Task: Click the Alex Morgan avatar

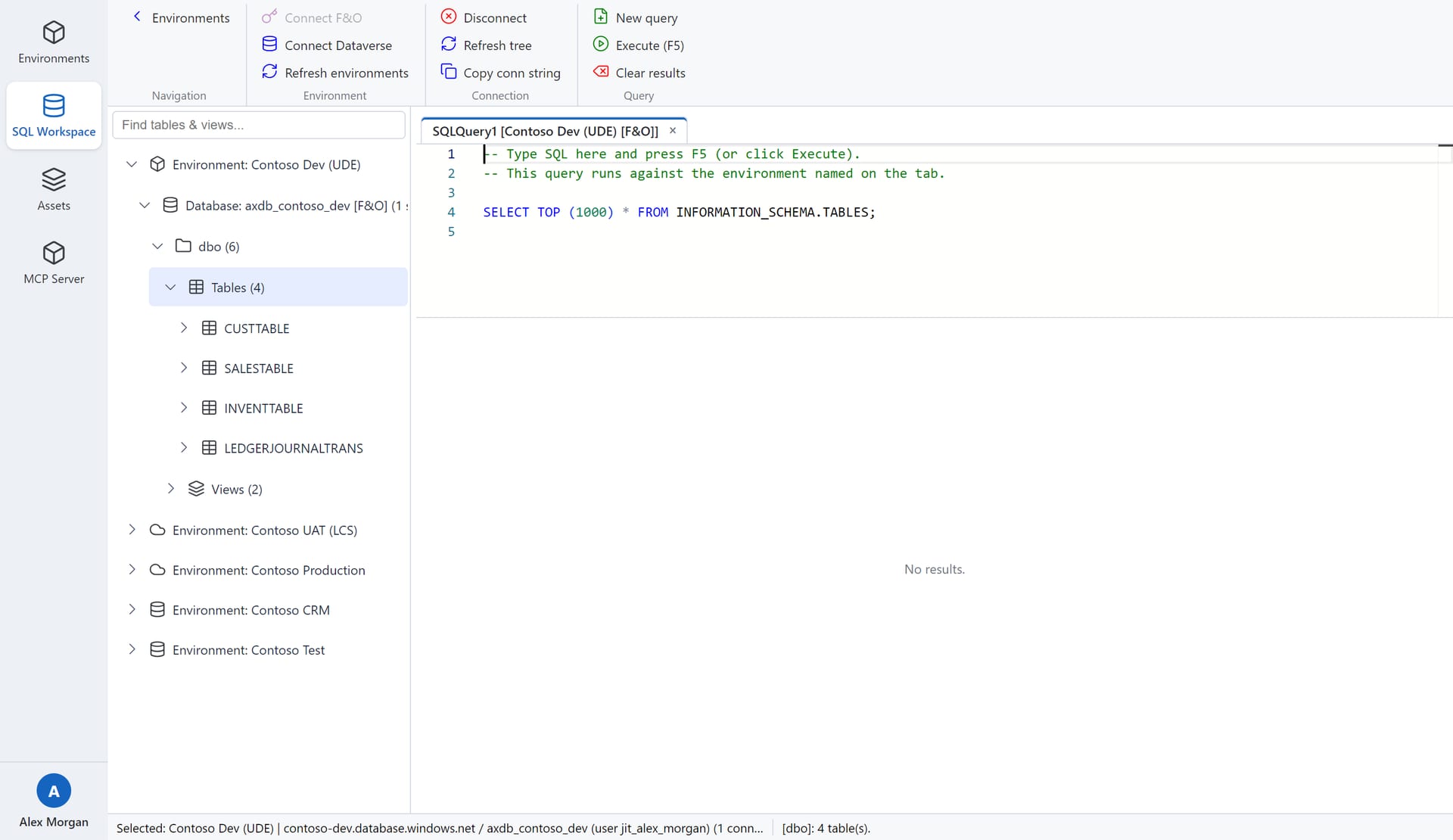Action: click(54, 791)
